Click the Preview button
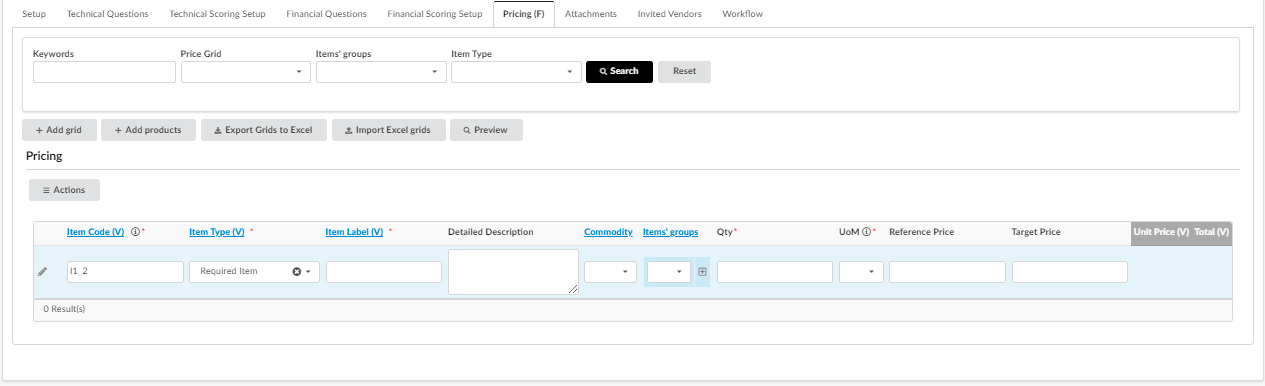 [x=486, y=130]
